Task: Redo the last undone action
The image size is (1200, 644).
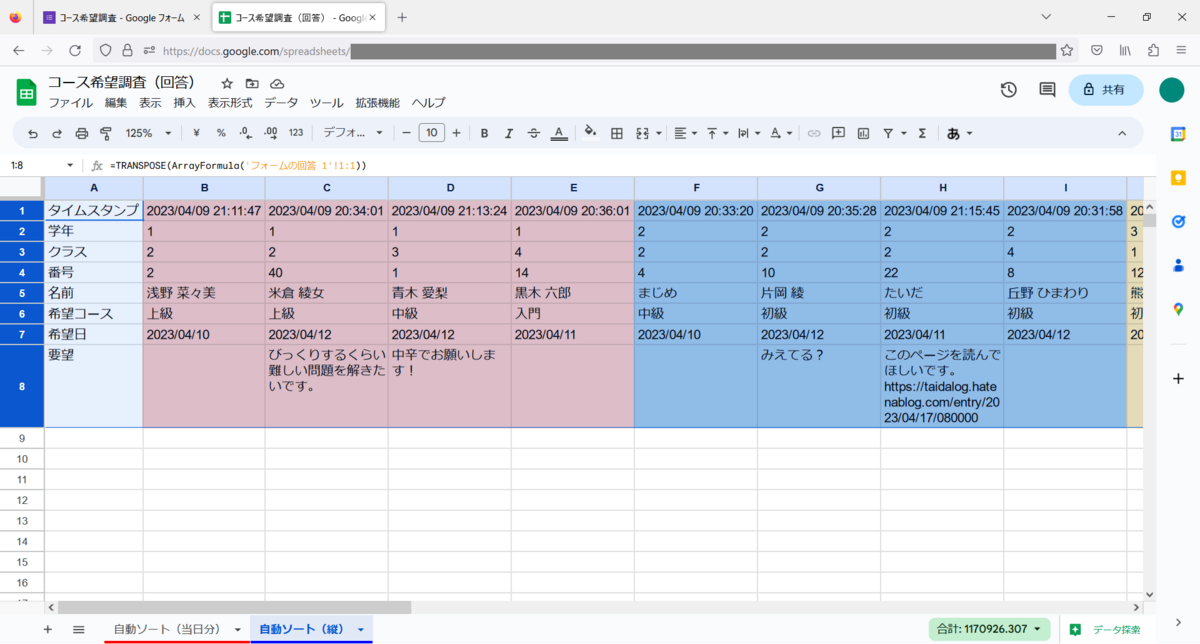Action: [x=57, y=133]
